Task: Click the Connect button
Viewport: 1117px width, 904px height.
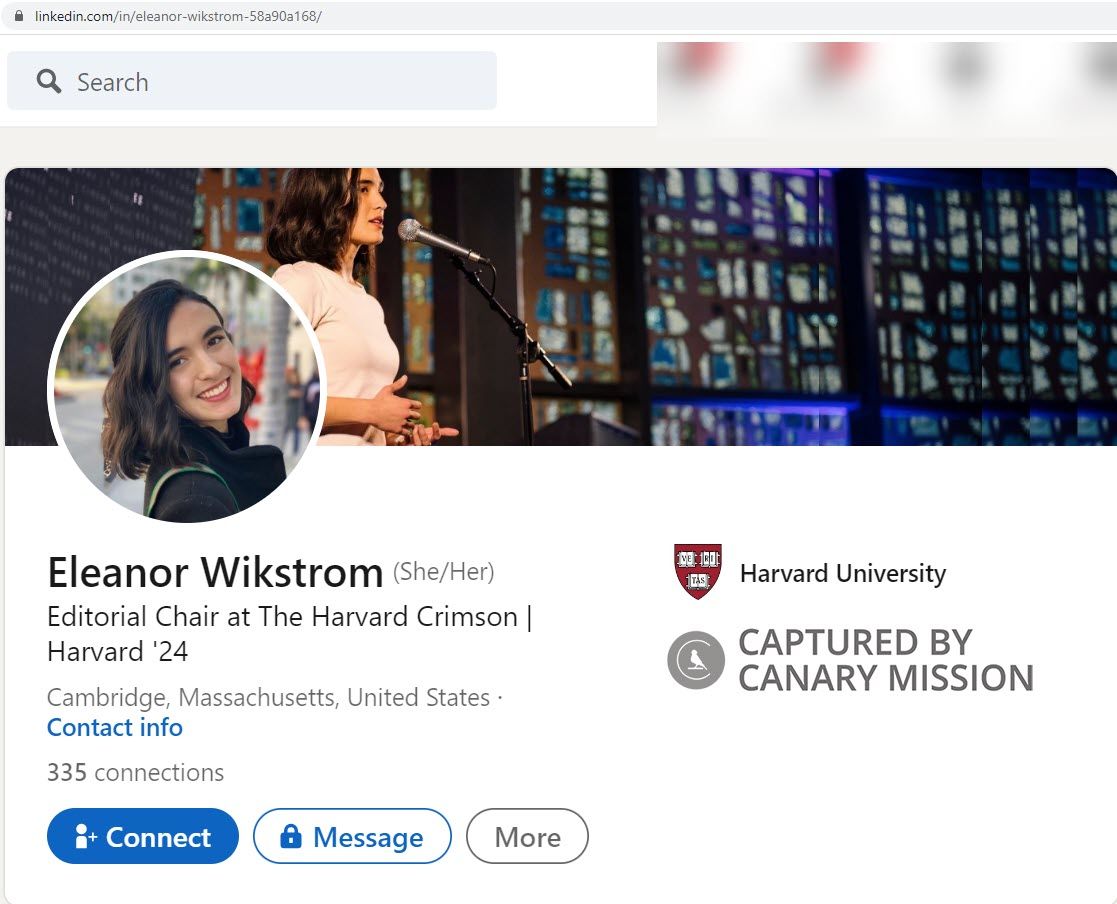Action: [x=142, y=836]
